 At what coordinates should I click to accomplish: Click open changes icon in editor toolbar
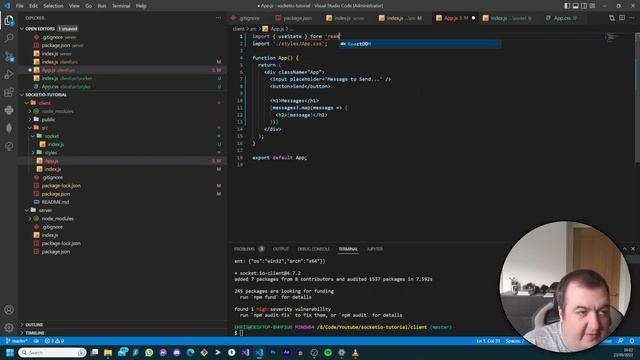point(611,18)
